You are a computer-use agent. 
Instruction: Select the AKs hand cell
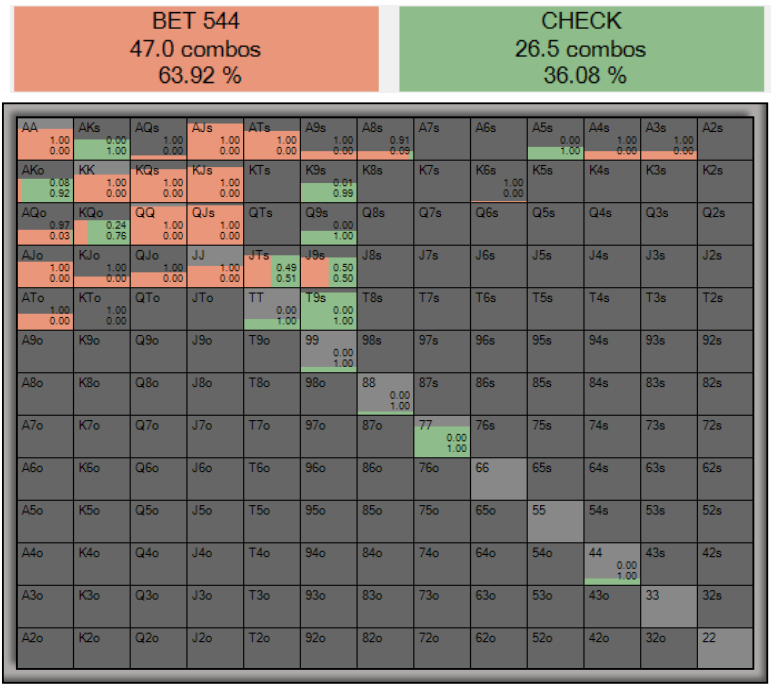pos(102,139)
